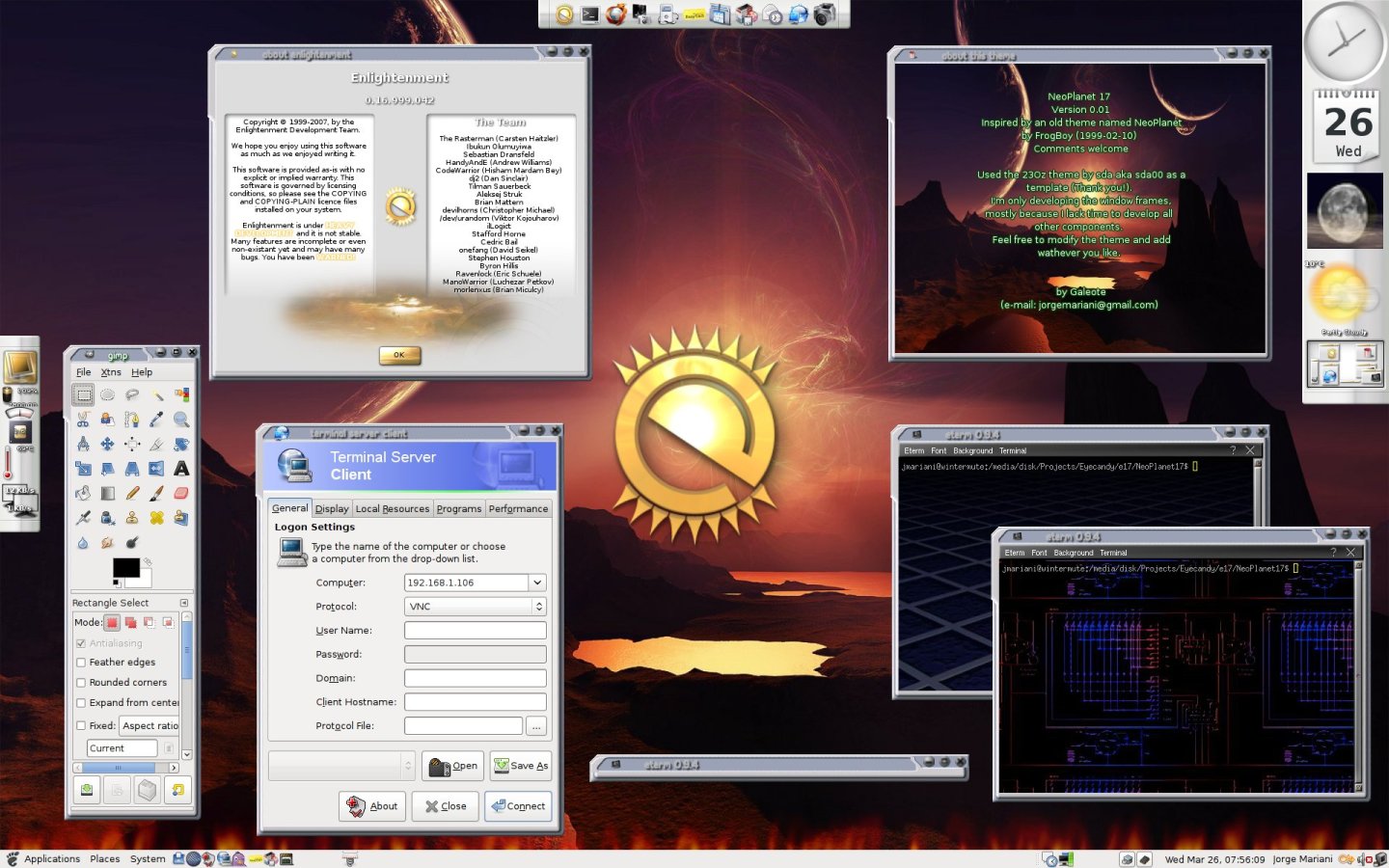Select the Color Picker eyedropper tool
The image size is (1389, 868).
[156, 420]
